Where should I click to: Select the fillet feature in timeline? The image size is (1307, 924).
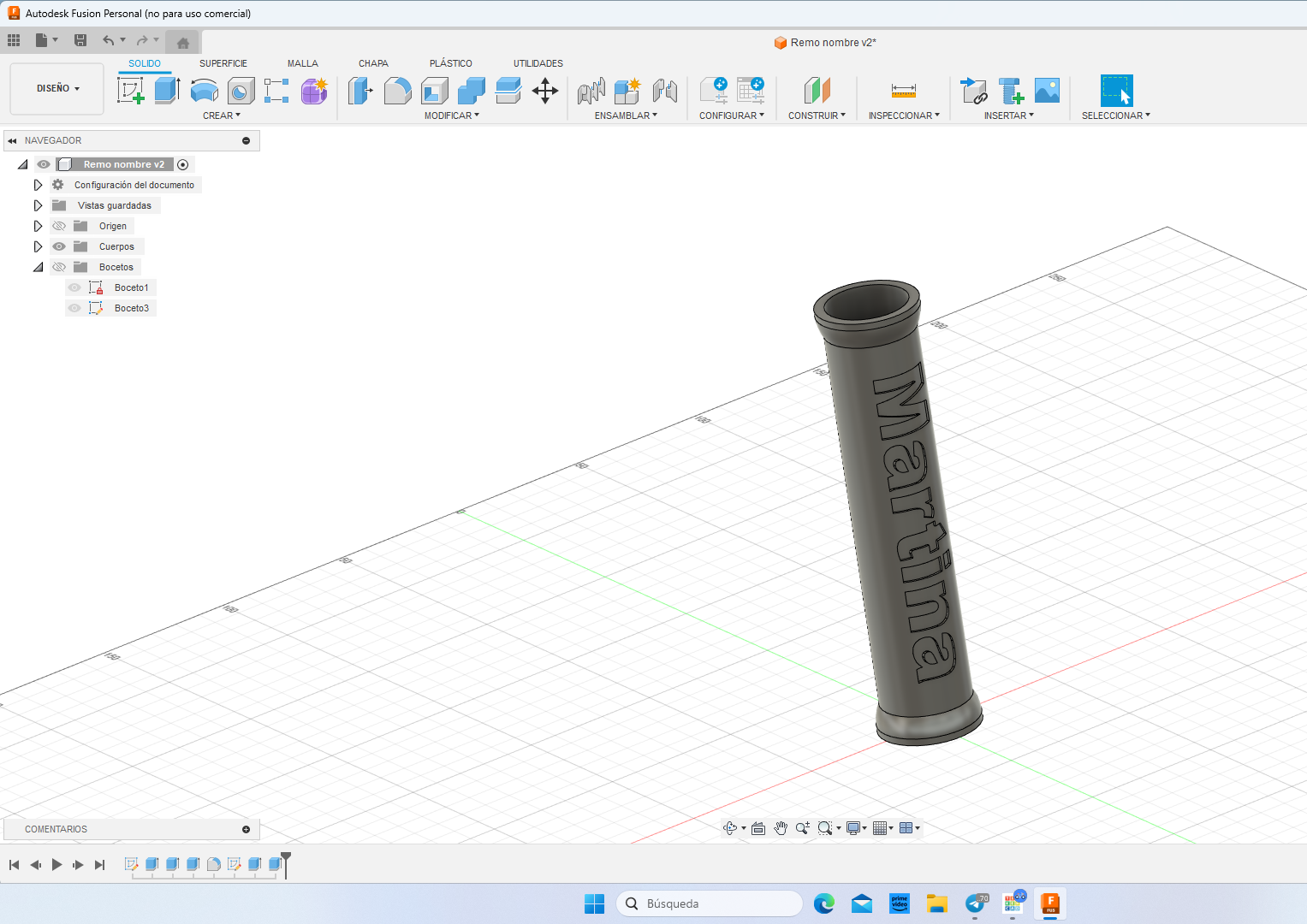[x=213, y=864]
